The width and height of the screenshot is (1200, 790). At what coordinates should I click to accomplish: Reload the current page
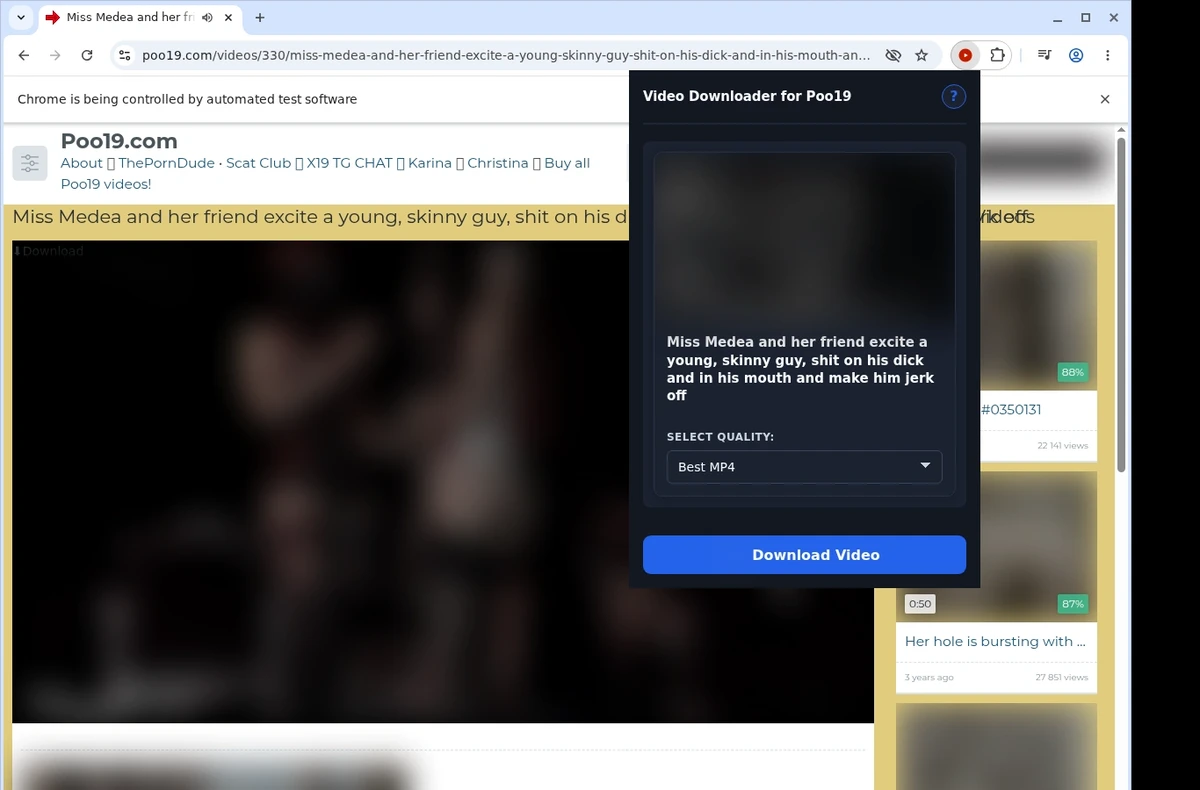tap(87, 56)
